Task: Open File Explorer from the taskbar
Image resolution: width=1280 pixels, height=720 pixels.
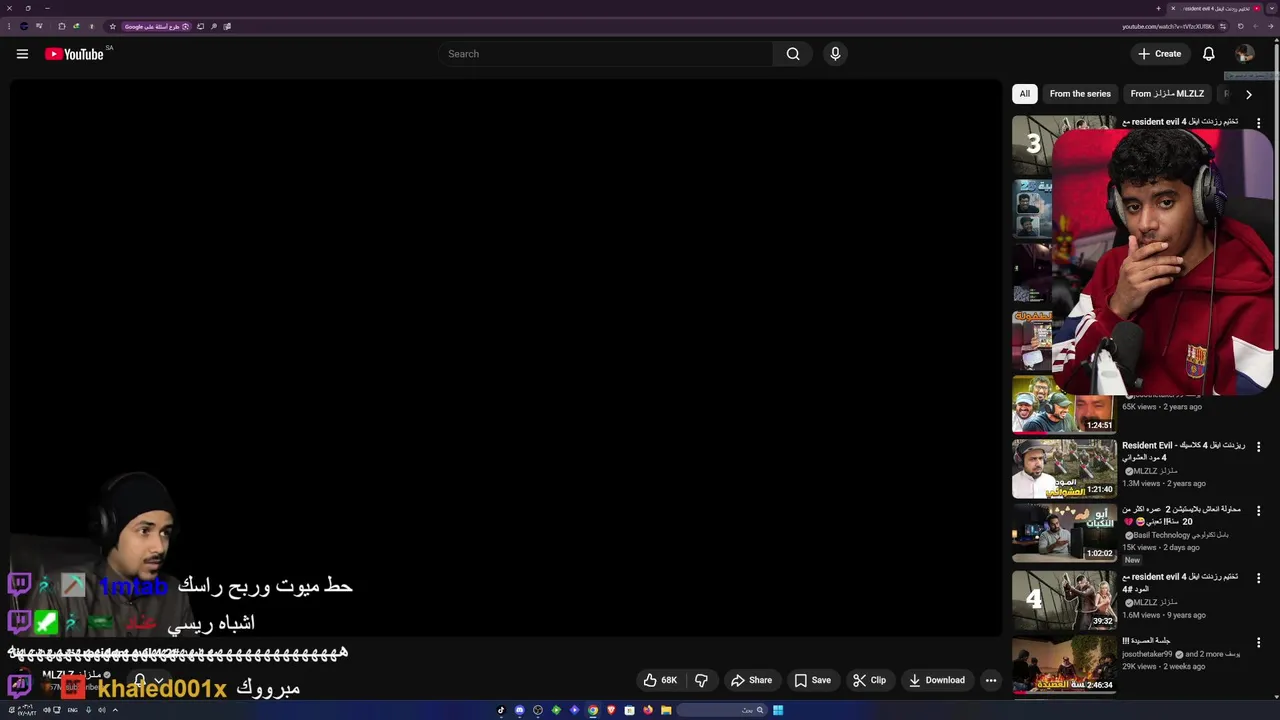Action: pyautogui.click(x=666, y=710)
